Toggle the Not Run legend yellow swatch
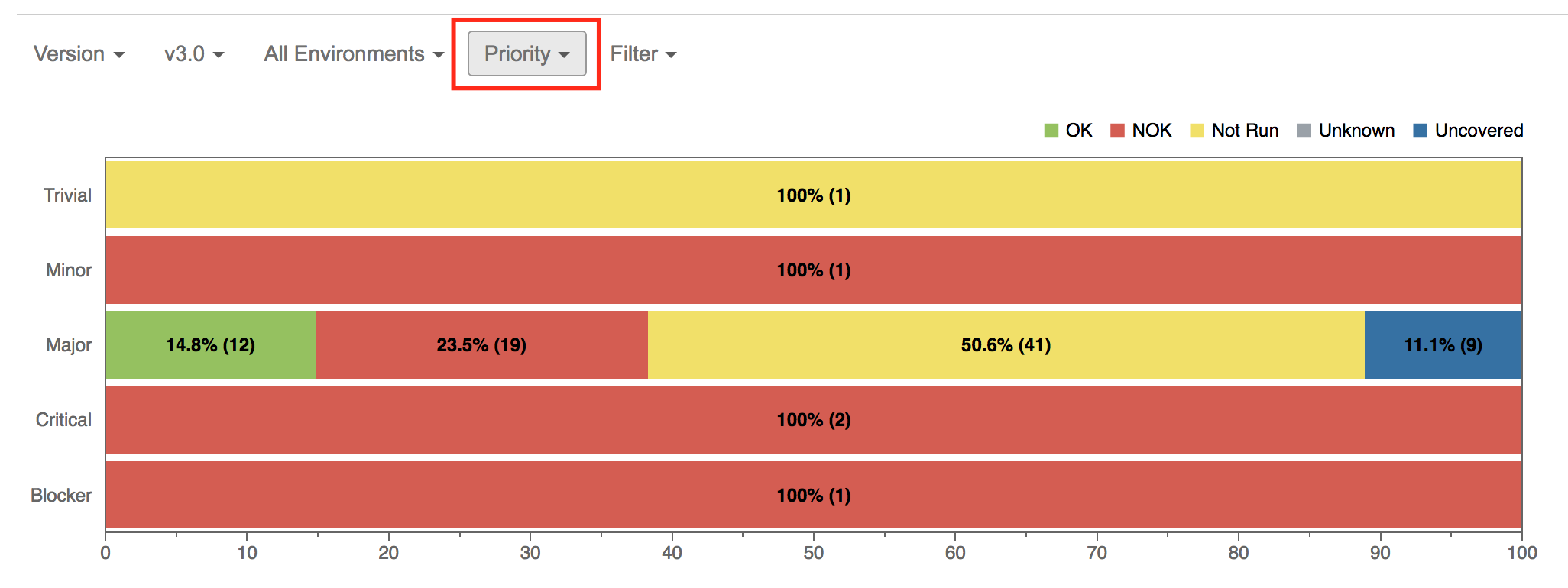The height and width of the screenshot is (588, 1568). [x=1197, y=131]
